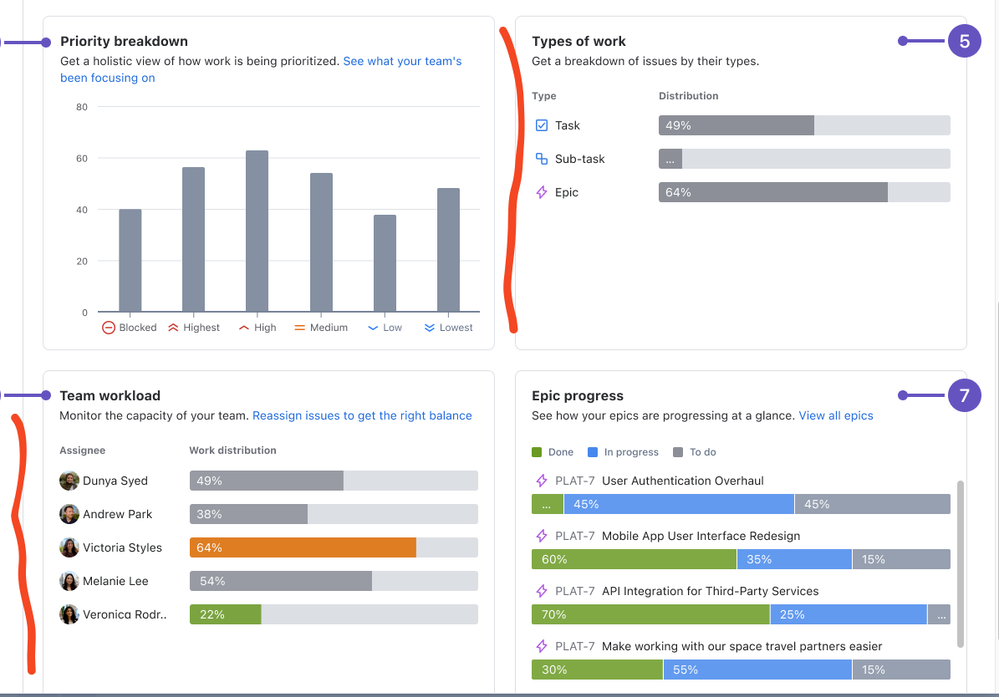Viewport: 999px width, 697px height.
Task: Click the Epic lightning icon in Types of work
Action: (x=542, y=192)
